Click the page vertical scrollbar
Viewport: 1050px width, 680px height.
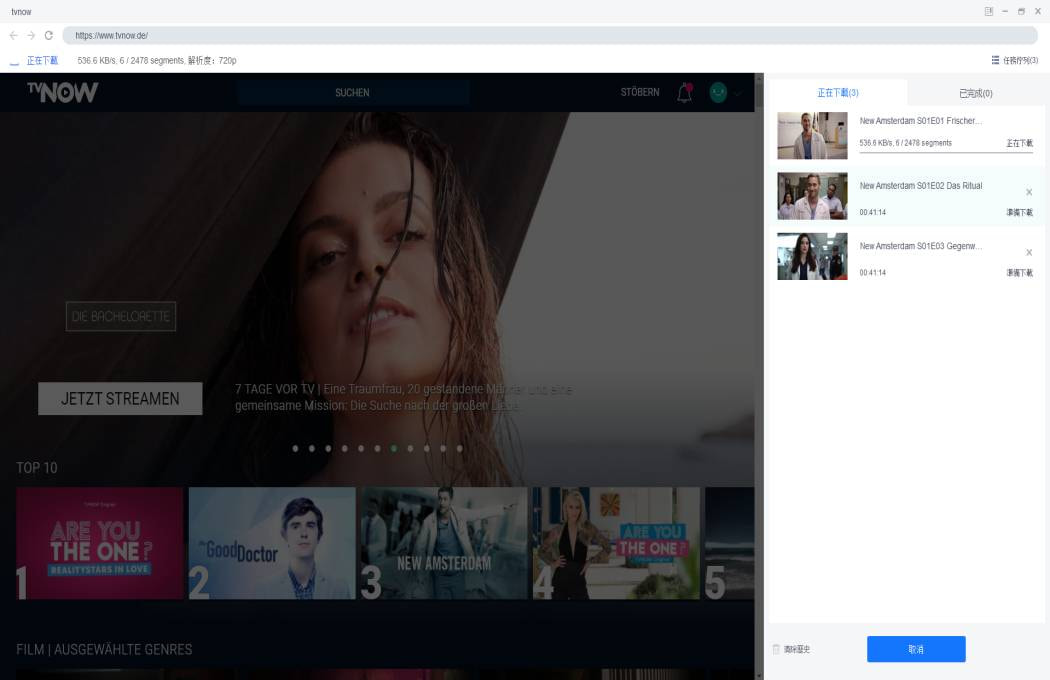759,377
